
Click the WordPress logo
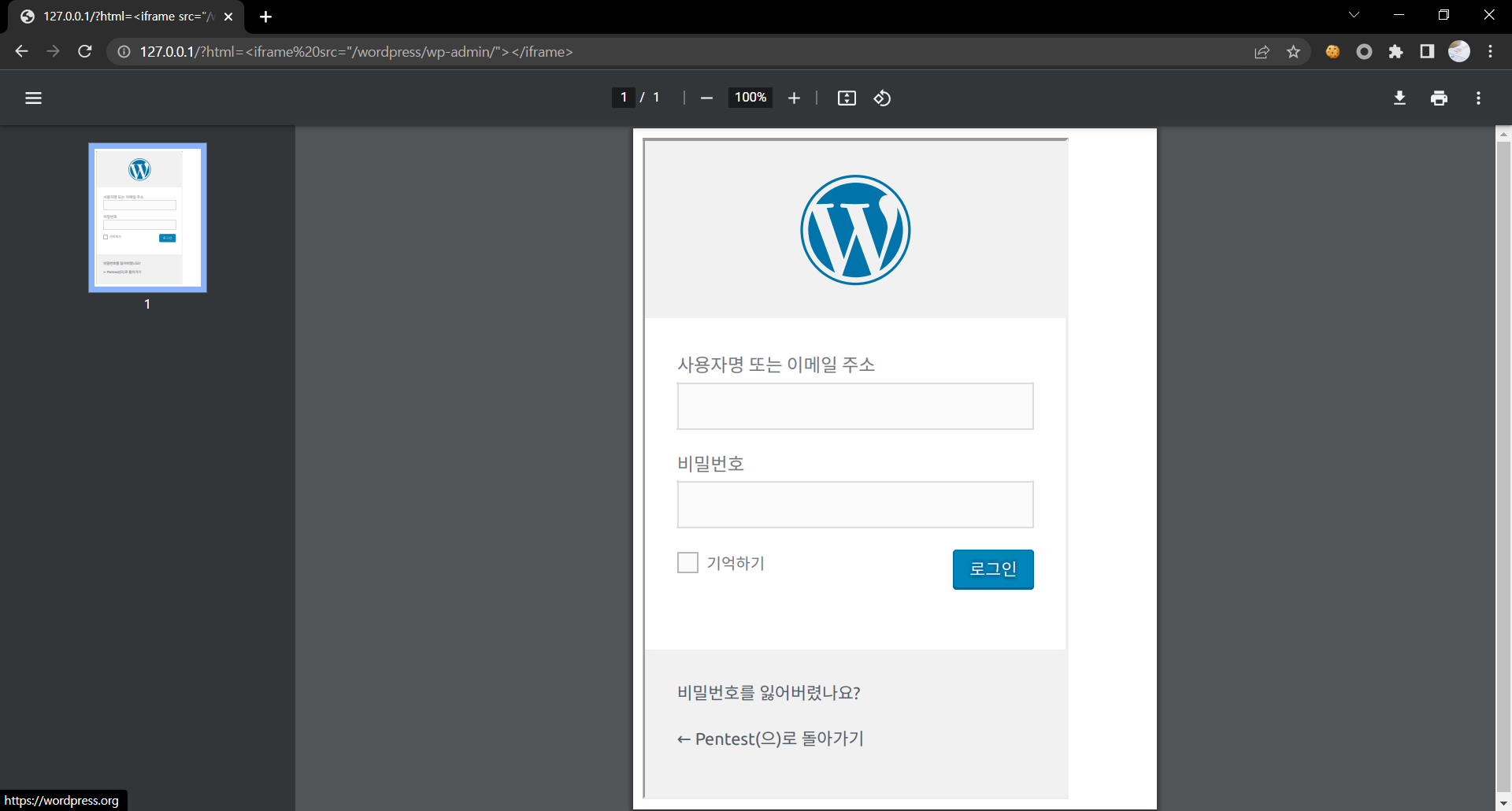(x=855, y=230)
